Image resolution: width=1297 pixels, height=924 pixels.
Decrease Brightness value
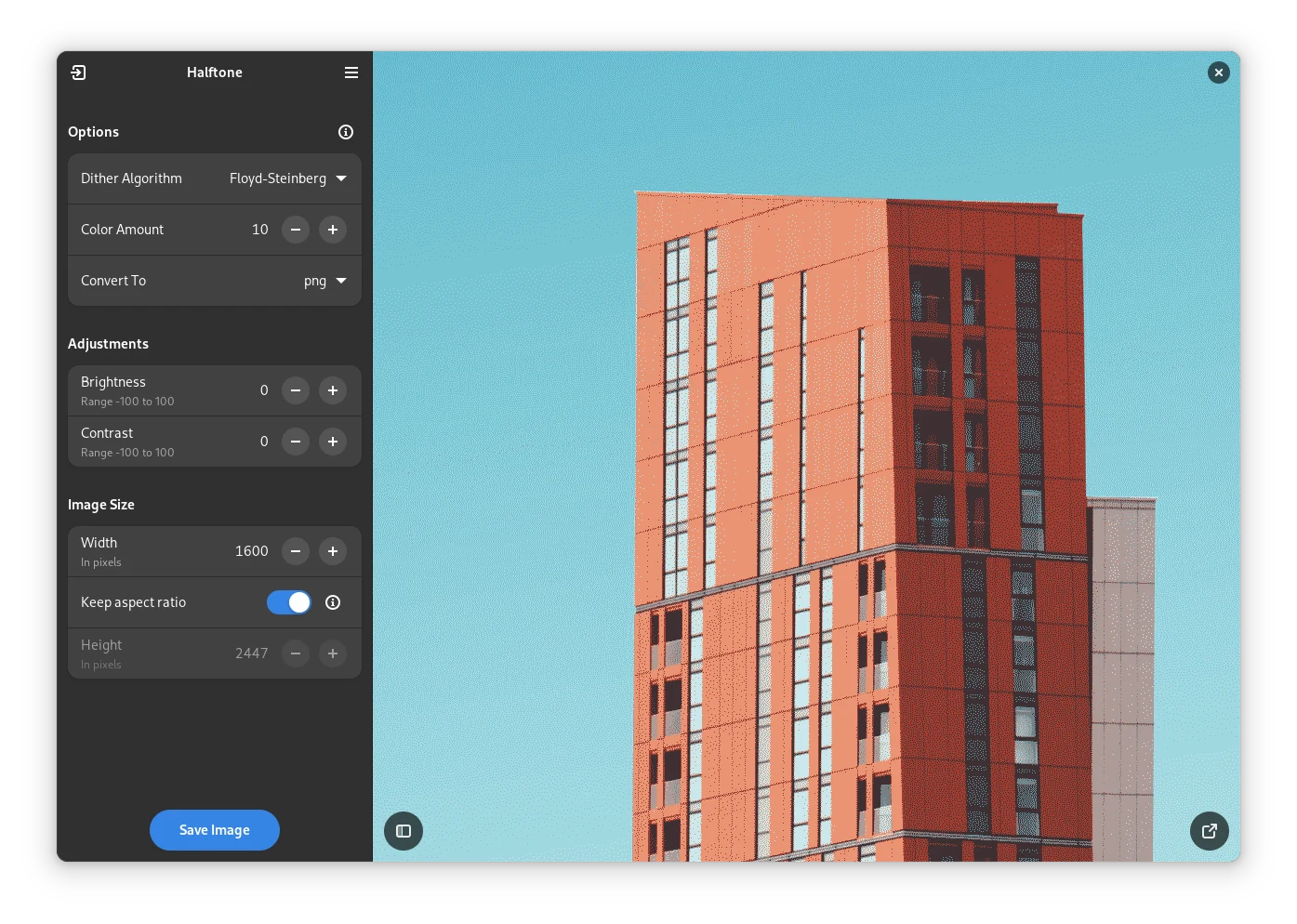(296, 390)
